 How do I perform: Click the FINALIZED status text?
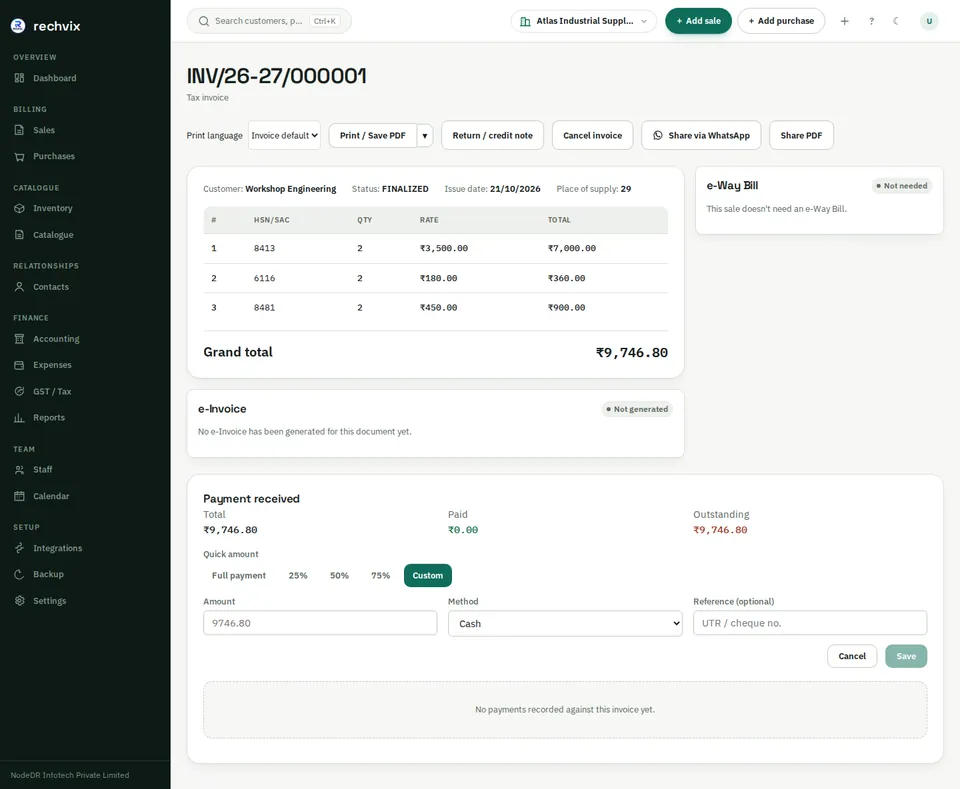tap(405, 189)
